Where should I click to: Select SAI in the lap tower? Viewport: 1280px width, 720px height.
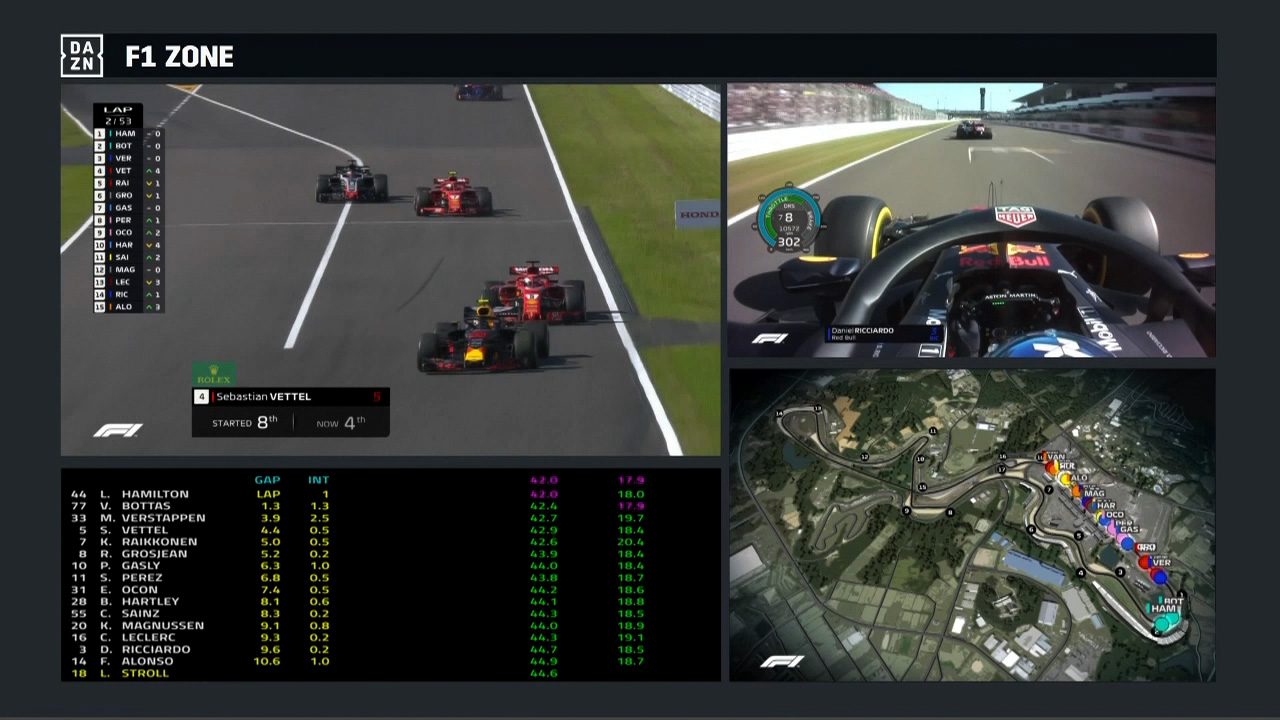(128, 257)
